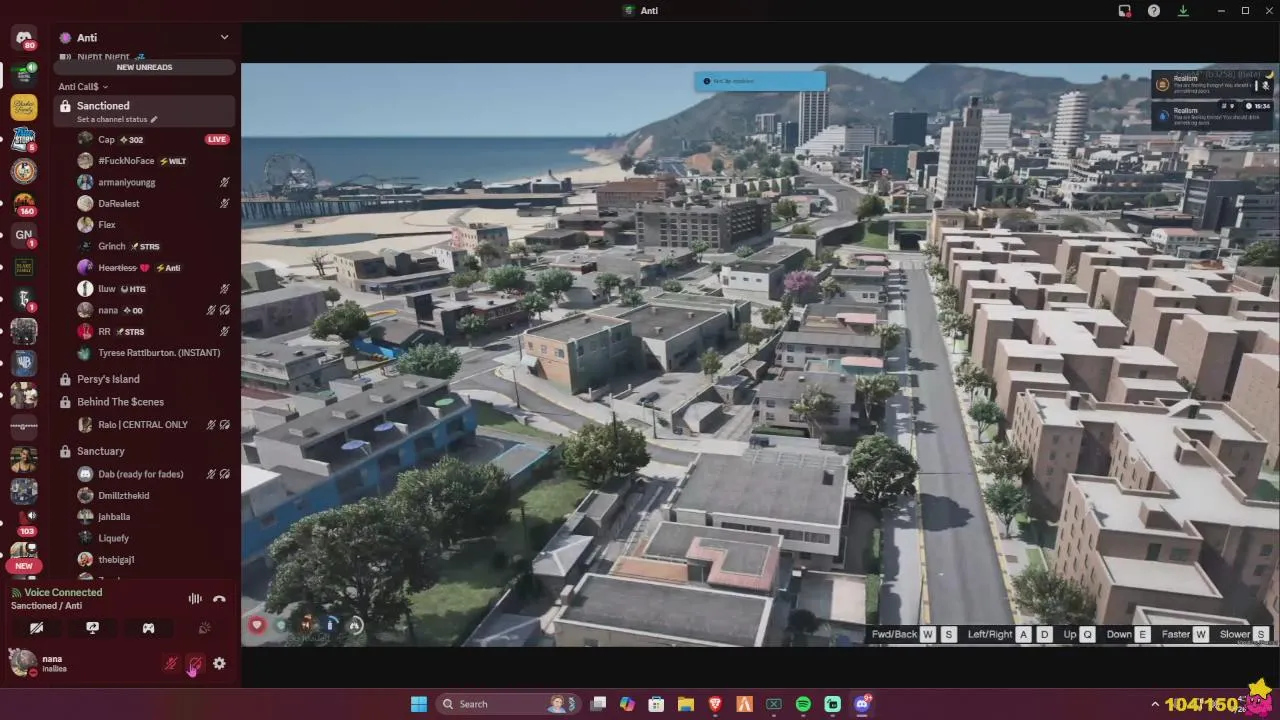Start an activity with controller icon
The width and height of the screenshot is (1280, 720).
(148, 628)
